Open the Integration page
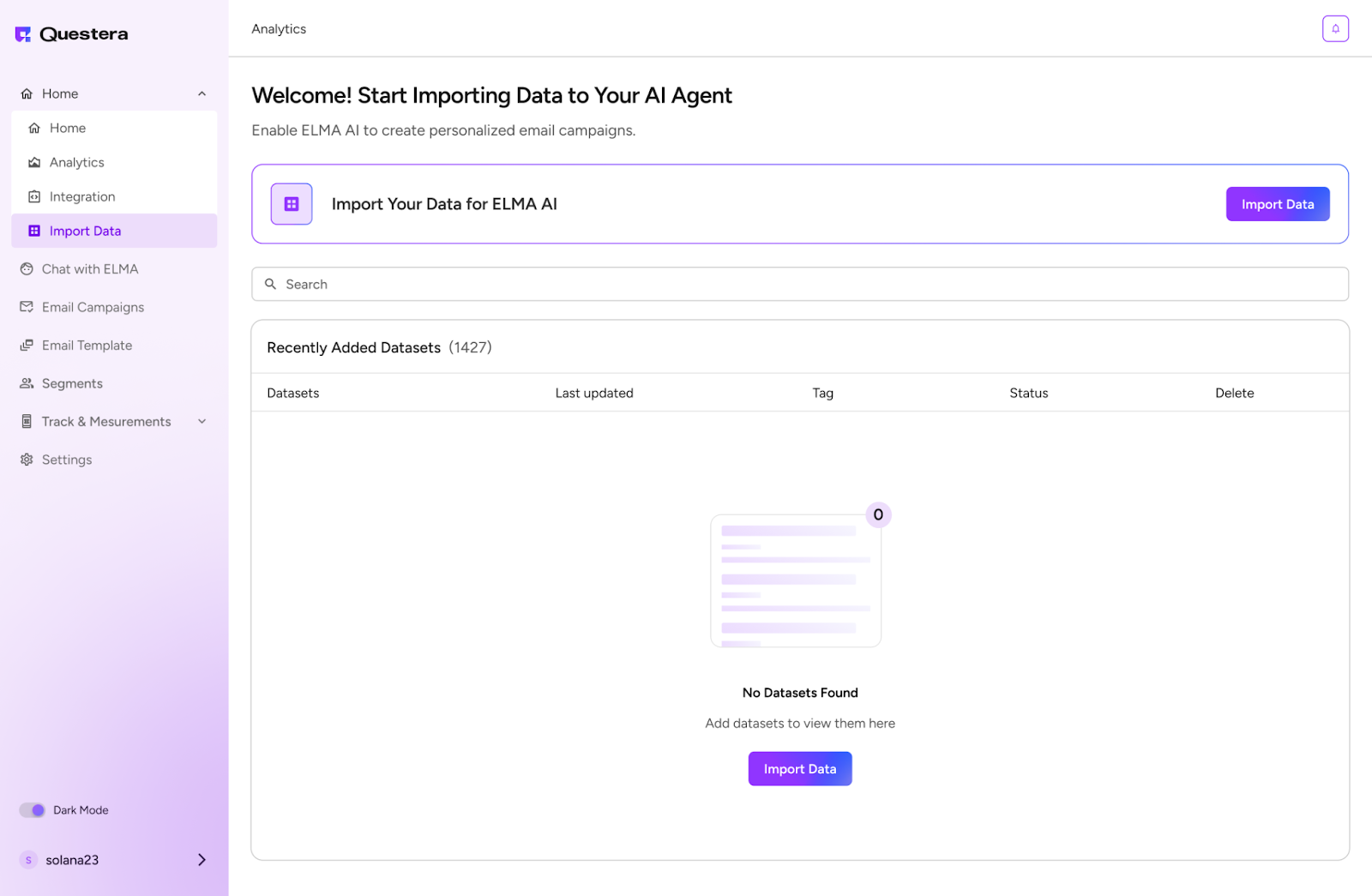Image resolution: width=1372 pixels, height=896 pixels. 81,196
